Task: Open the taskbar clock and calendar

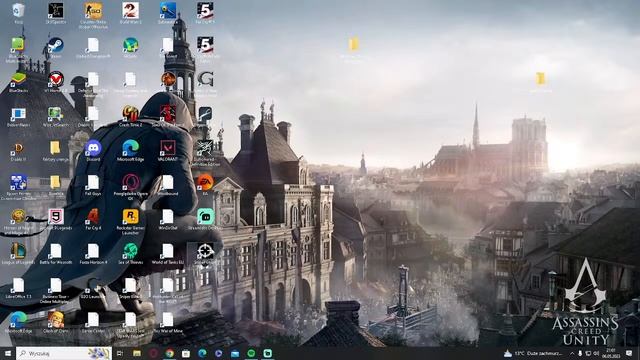Action: 611,353
